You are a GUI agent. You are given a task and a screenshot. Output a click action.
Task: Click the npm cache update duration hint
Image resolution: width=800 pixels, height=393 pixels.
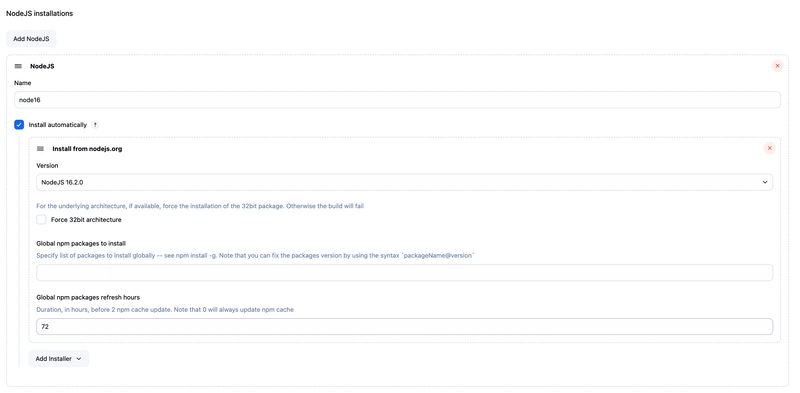point(165,309)
